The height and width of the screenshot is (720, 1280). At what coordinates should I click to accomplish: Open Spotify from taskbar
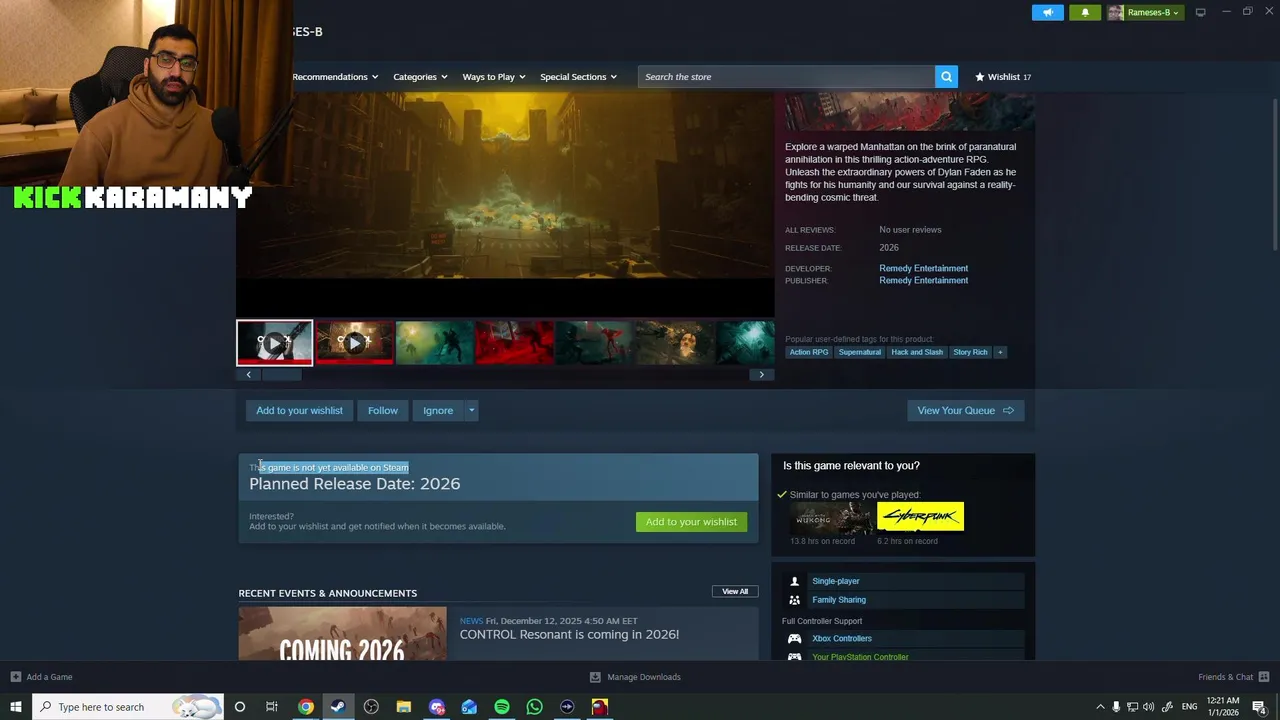pos(502,707)
